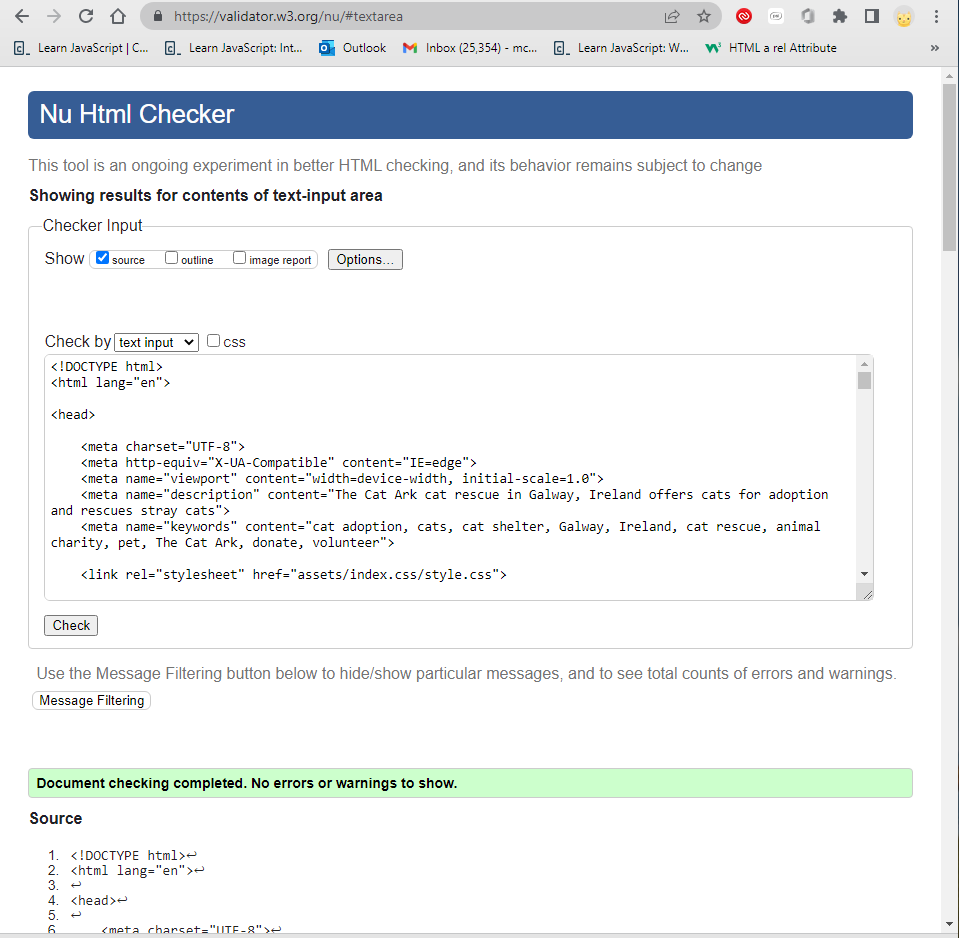Click the page vertical scrollbar thumb
This screenshot has height=938, width=959.
(x=949, y=168)
